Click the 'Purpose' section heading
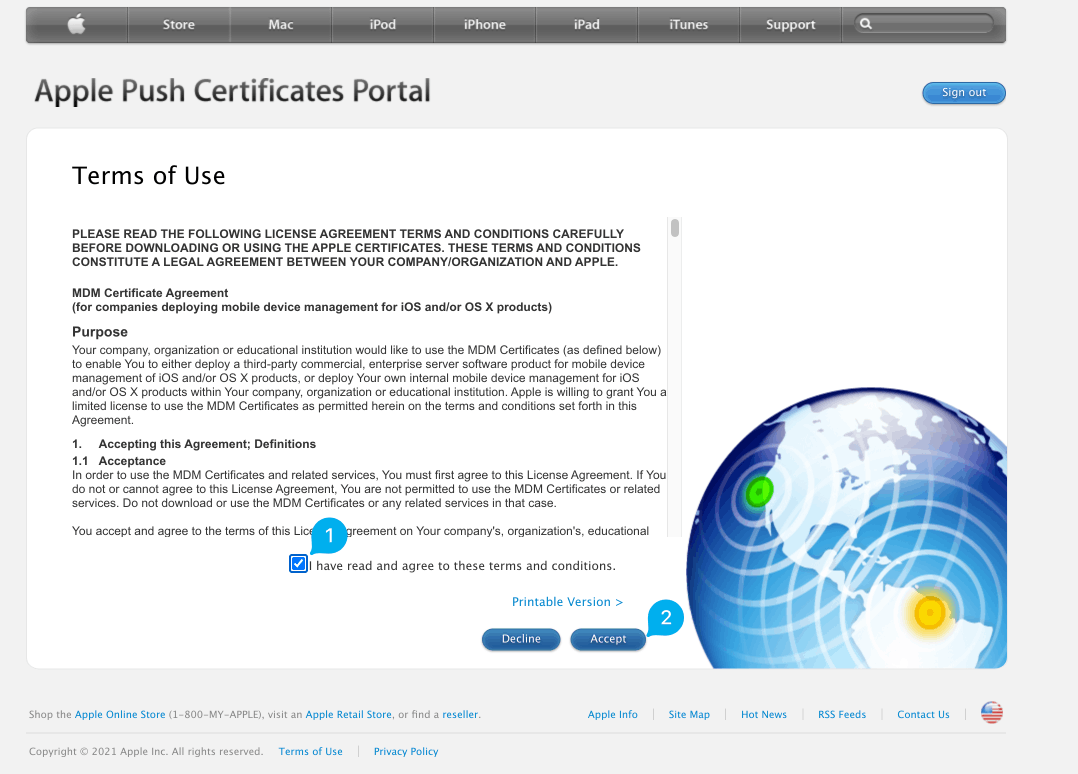The width and height of the screenshot is (1078, 774). pyautogui.click(x=100, y=332)
